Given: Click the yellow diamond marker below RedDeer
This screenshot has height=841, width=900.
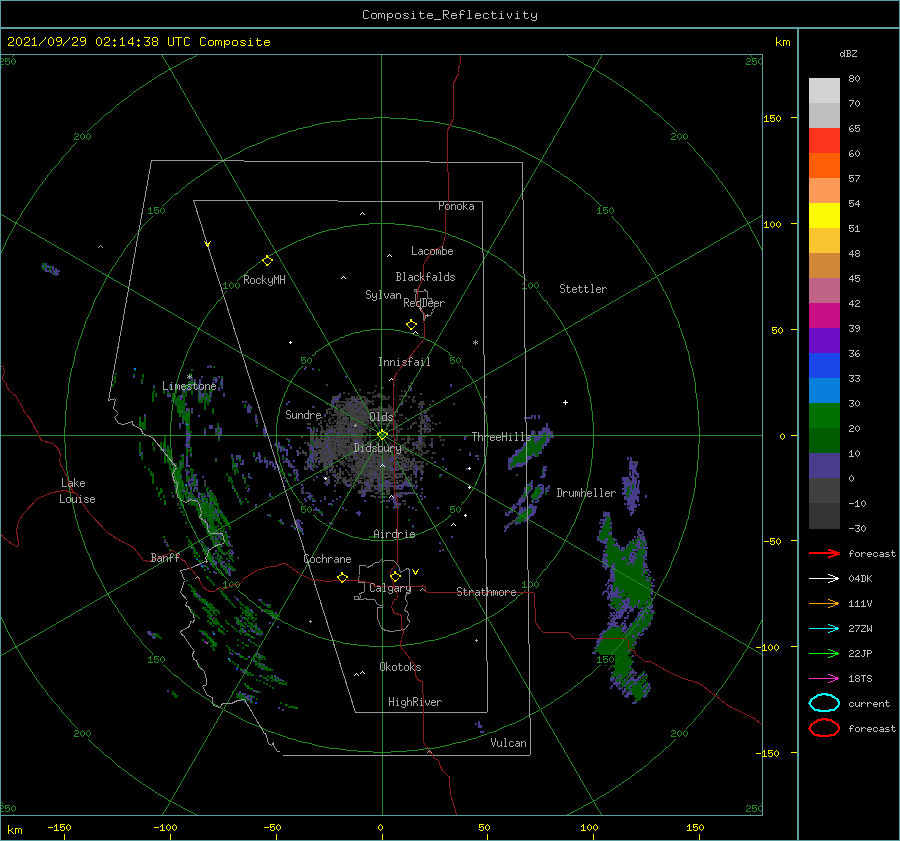Looking at the screenshot, I should coord(412,325).
